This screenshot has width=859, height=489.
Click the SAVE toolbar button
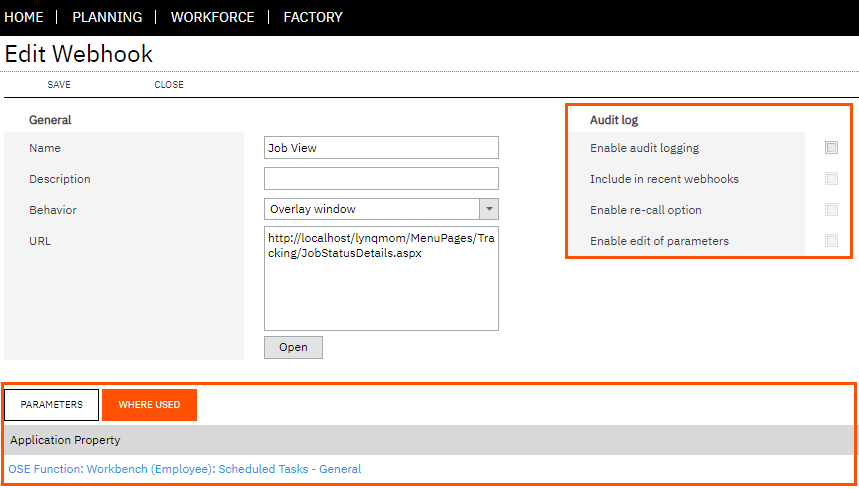coord(59,85)
